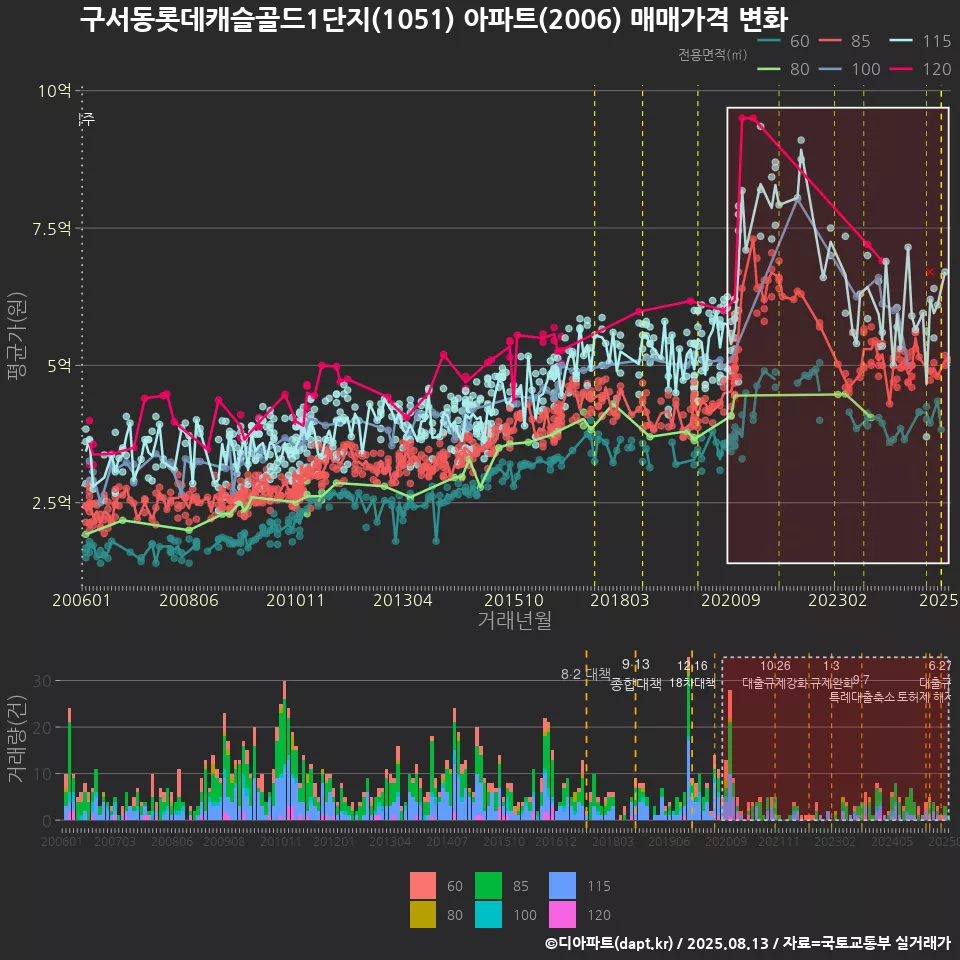The height and width of the screenshot is (960, 960).
Task: Click the 202302 price chart x-axis label
Action: 838,600
